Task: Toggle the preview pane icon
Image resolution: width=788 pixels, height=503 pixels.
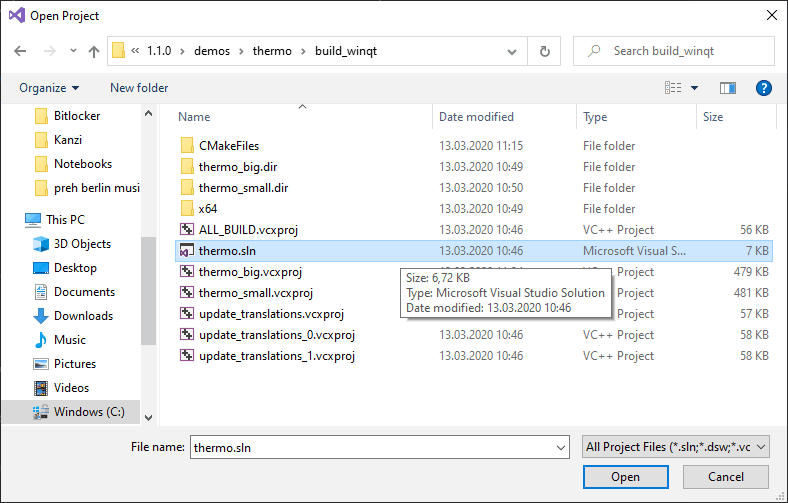Action: 728,88
